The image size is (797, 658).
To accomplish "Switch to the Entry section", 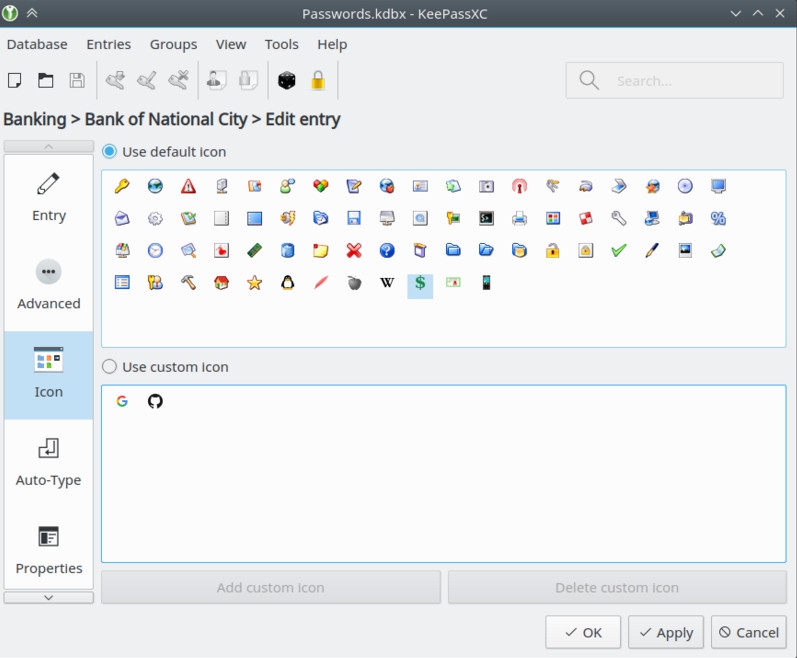I will [x=49, y=198].
